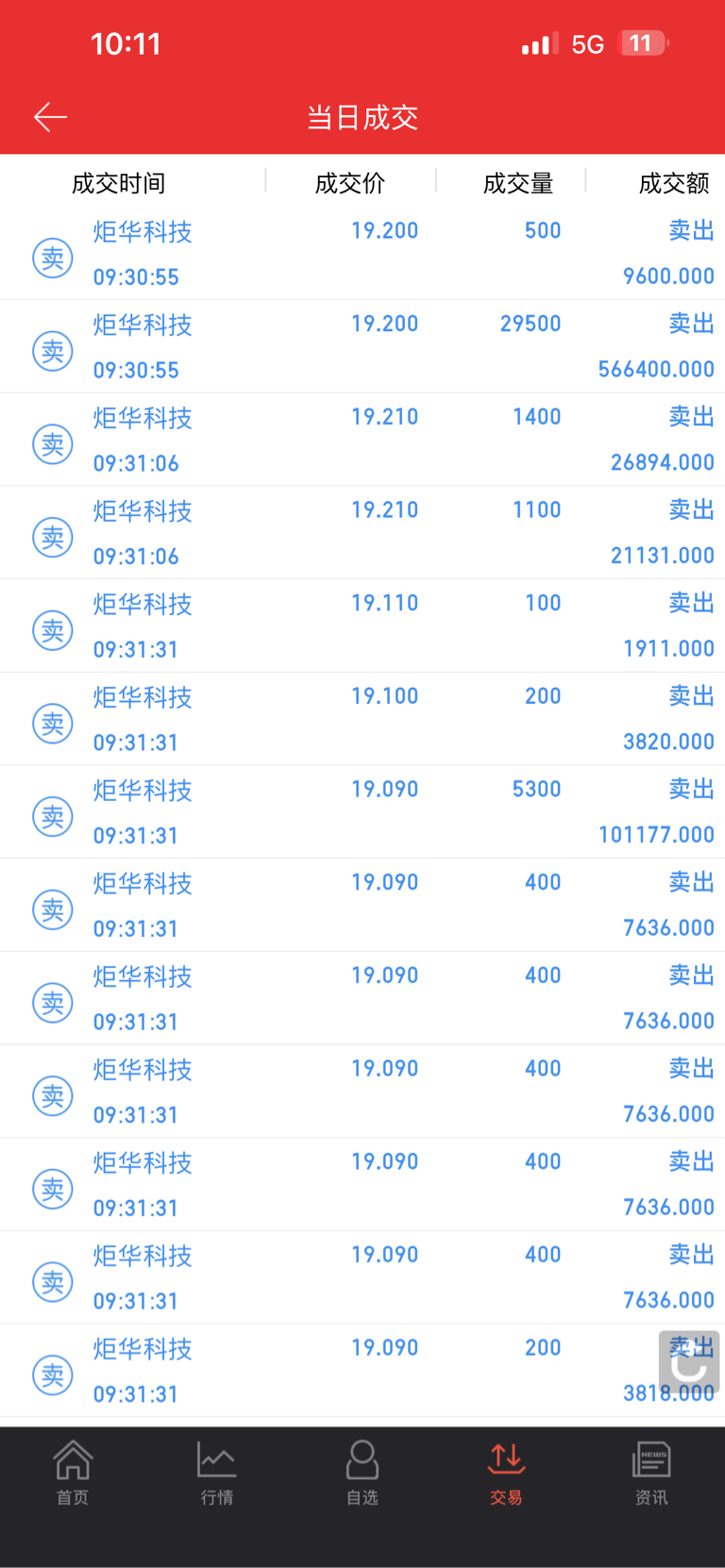Select the trade with 1400 shares at 19.210
The image size is (725, 1568).
coord(378,439)
